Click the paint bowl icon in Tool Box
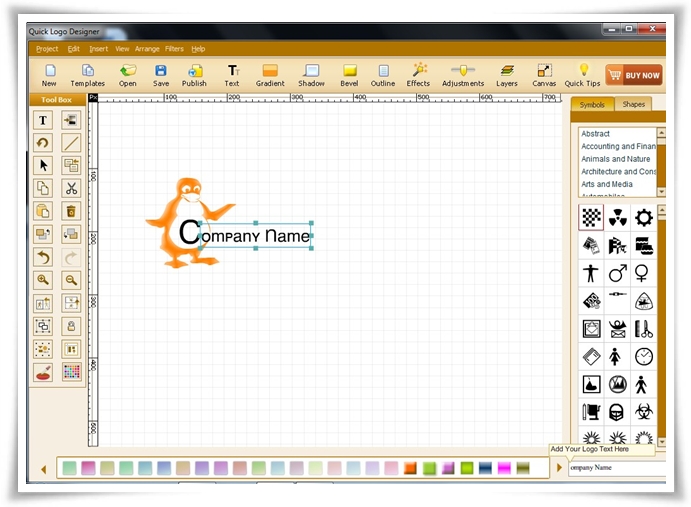 pyautogui.click(x=43, y=373)
